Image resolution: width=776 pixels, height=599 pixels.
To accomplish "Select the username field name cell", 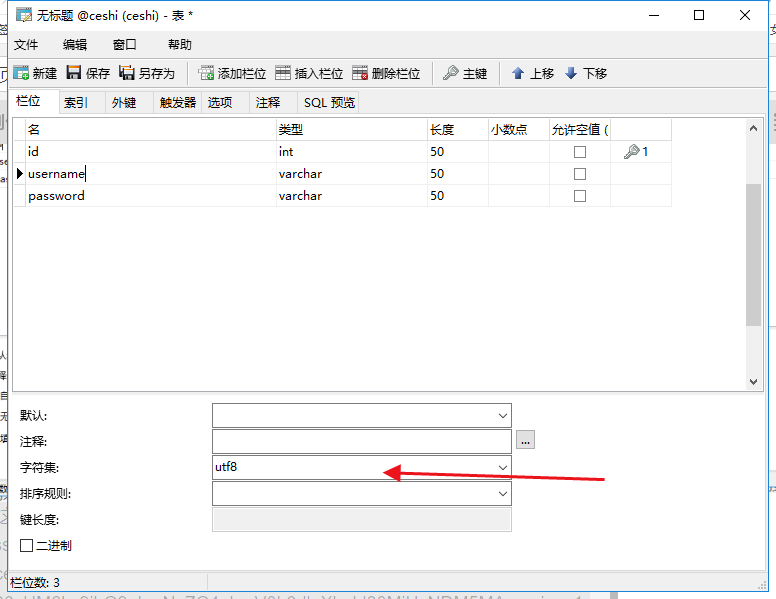I will pyautogui.click(x=151, y=174).
